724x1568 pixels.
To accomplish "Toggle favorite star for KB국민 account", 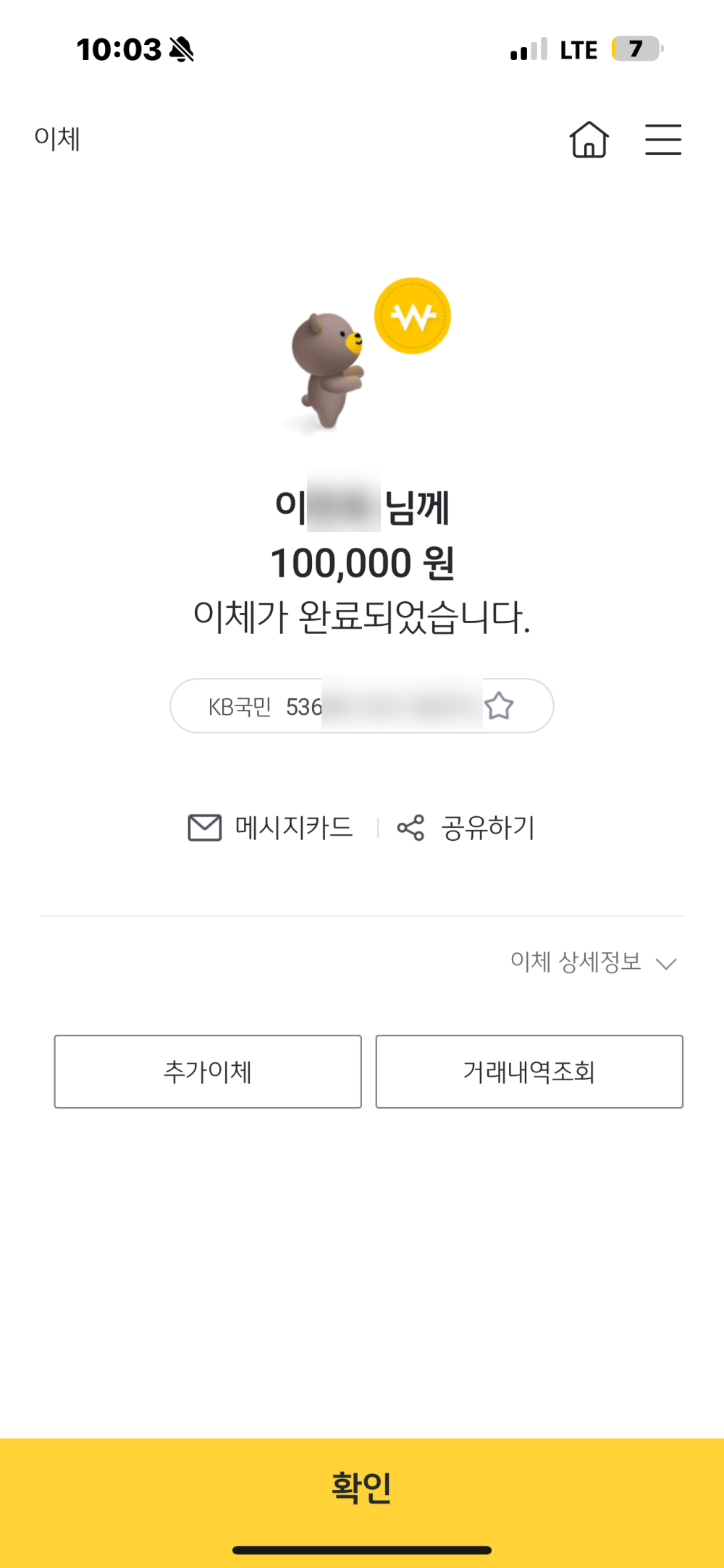I will (x=499, y=705).
